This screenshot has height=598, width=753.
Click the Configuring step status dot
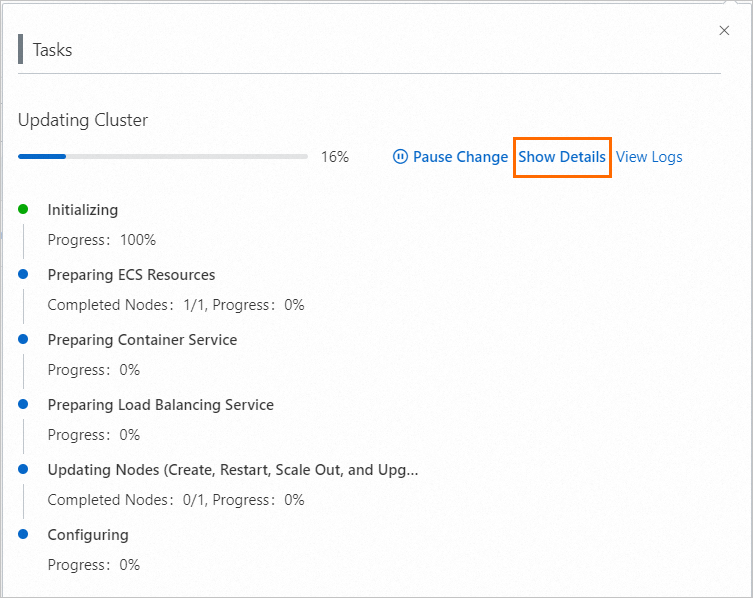tap(23, 534)
